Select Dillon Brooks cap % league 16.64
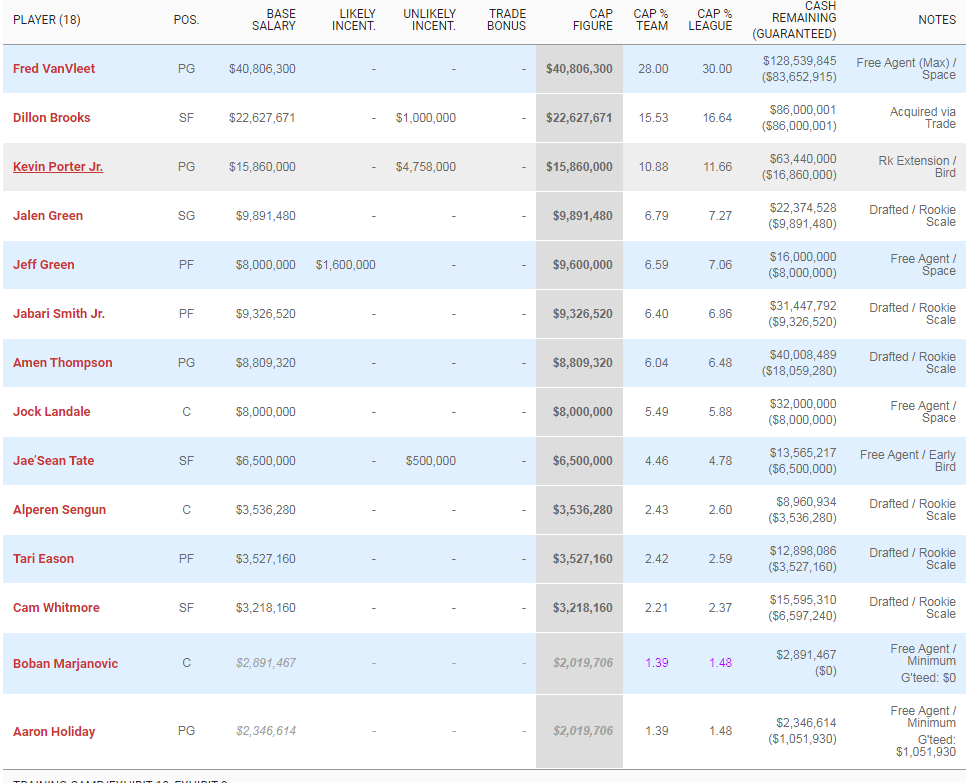Viewport: 967px width, 783px height. point(717,118)
